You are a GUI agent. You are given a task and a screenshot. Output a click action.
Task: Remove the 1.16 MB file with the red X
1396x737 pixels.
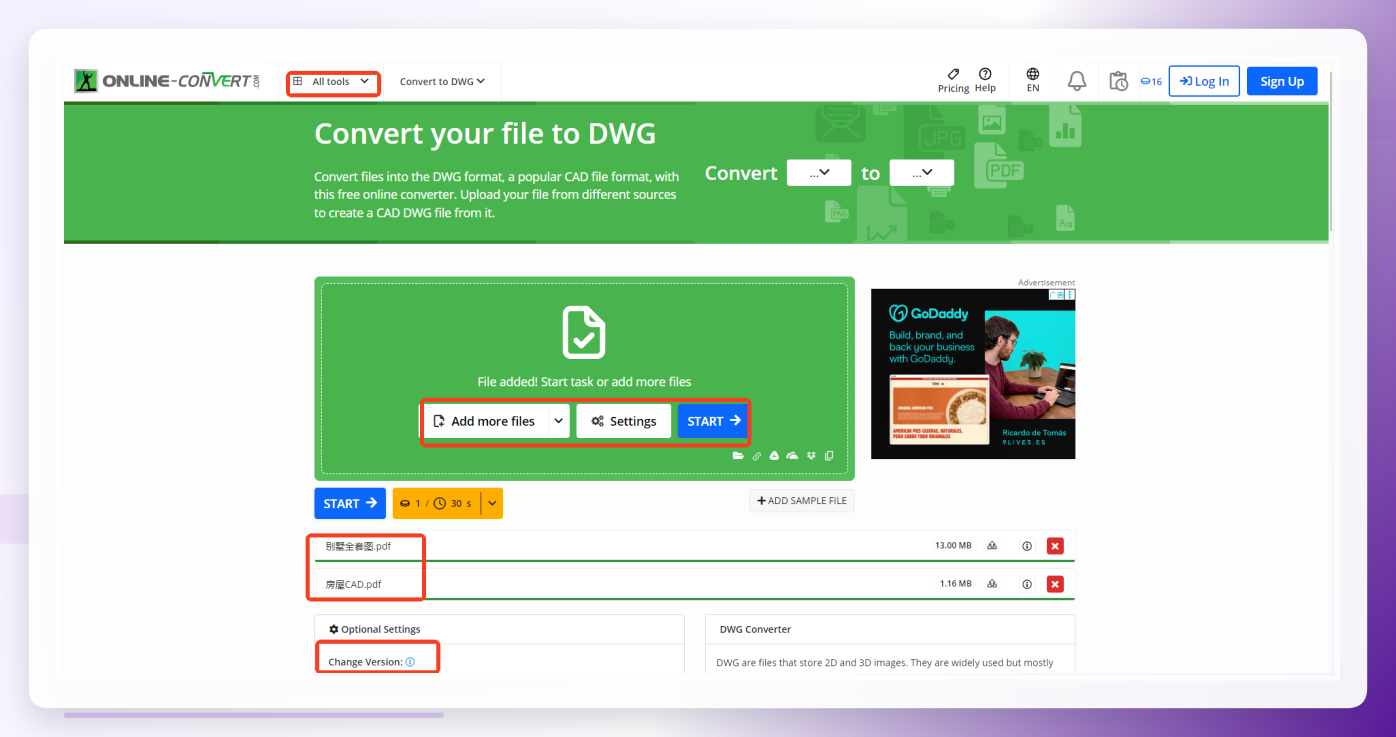coord(1055,584)
